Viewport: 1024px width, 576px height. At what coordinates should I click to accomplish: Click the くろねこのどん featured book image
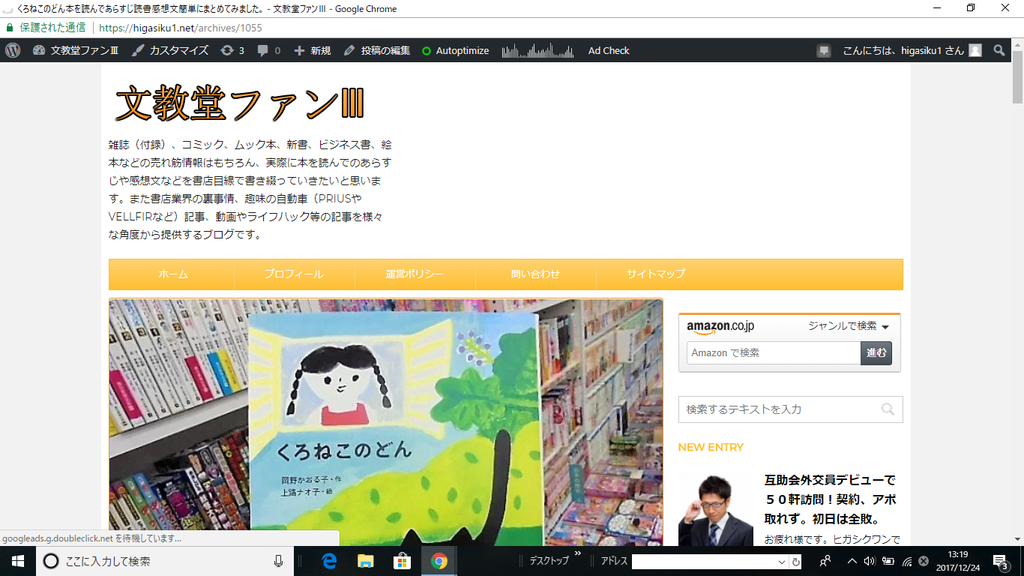tap(386, 422)
